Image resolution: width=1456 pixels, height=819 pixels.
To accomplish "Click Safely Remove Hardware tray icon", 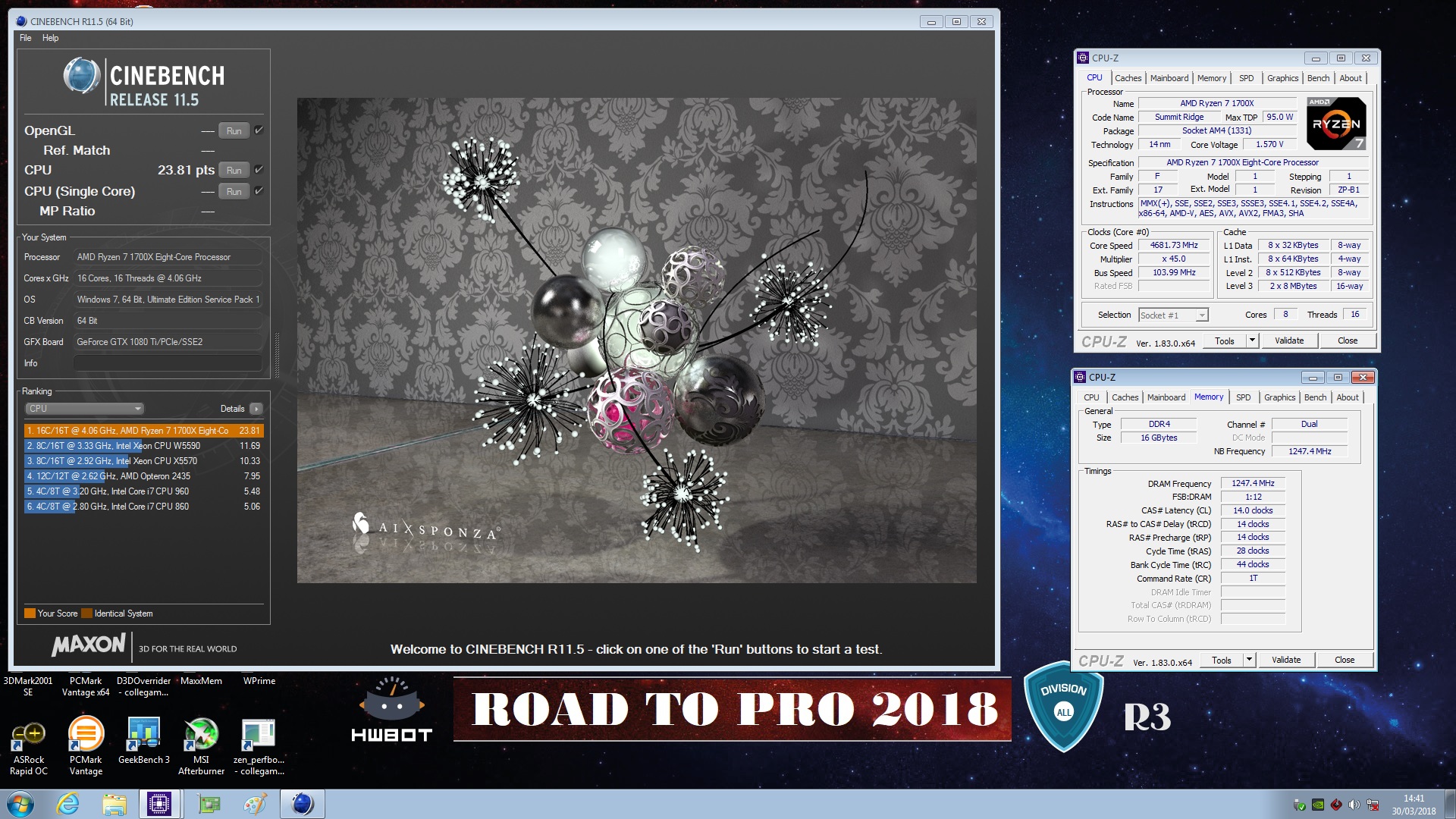I will coord(1300,805).
